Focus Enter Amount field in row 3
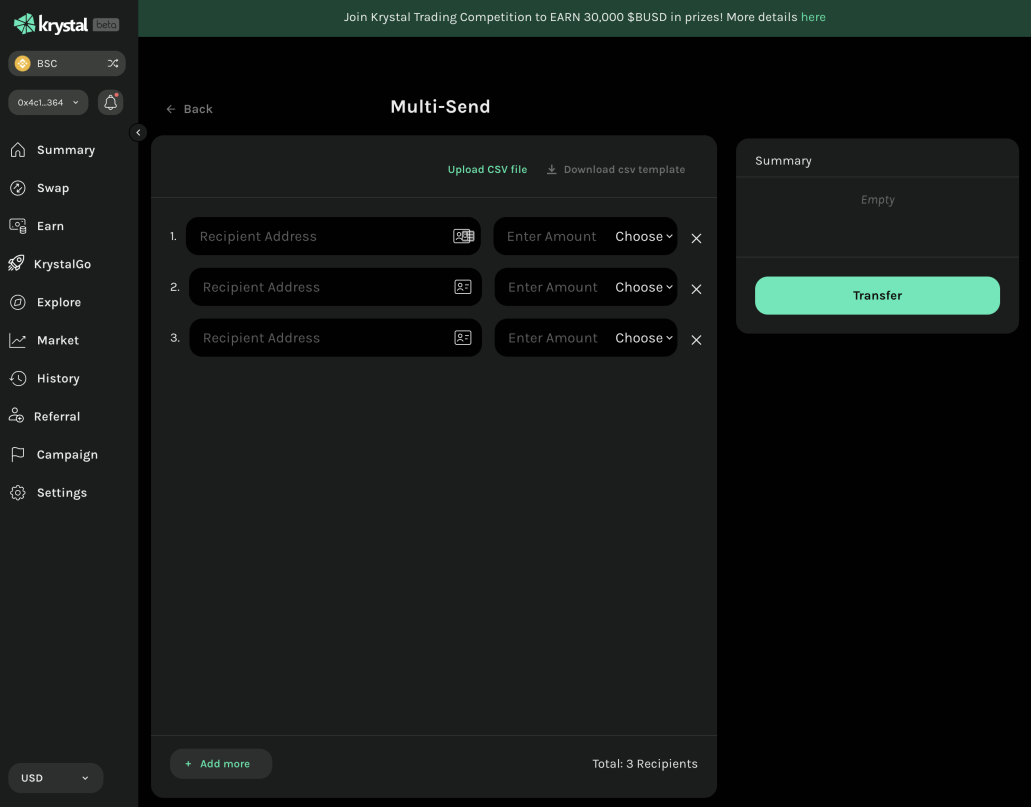 click(552, 338)
